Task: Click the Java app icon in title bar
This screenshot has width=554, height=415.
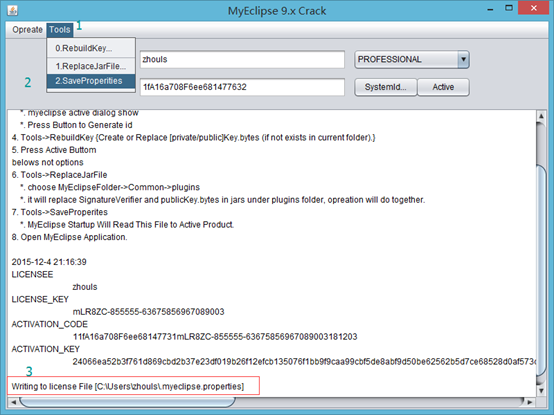Action: 12,11
